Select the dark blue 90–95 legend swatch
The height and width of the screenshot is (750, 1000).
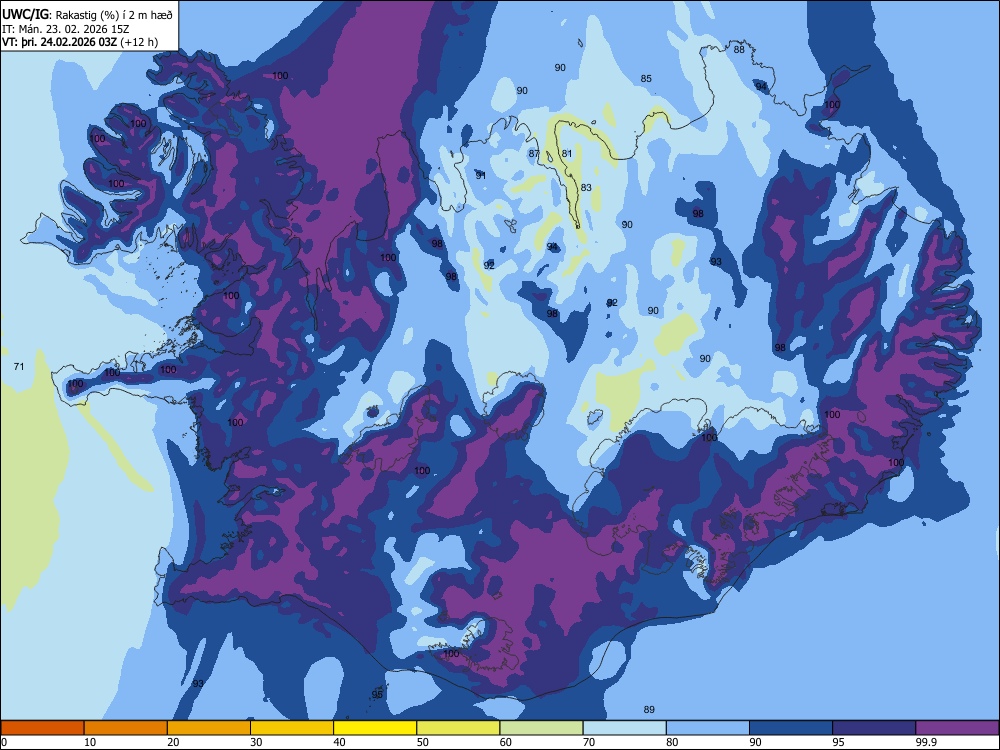coord(791,728)
